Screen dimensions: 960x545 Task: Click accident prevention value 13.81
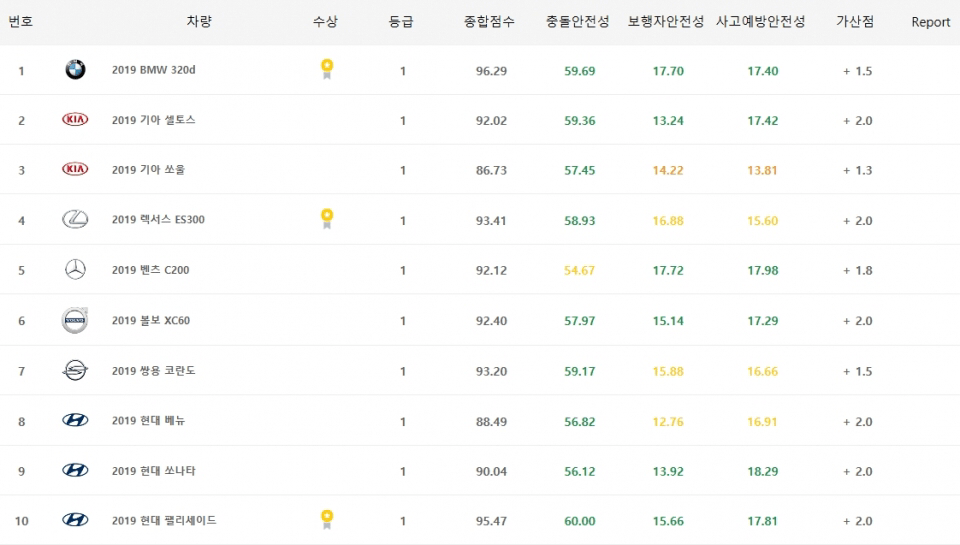[762, 170]
